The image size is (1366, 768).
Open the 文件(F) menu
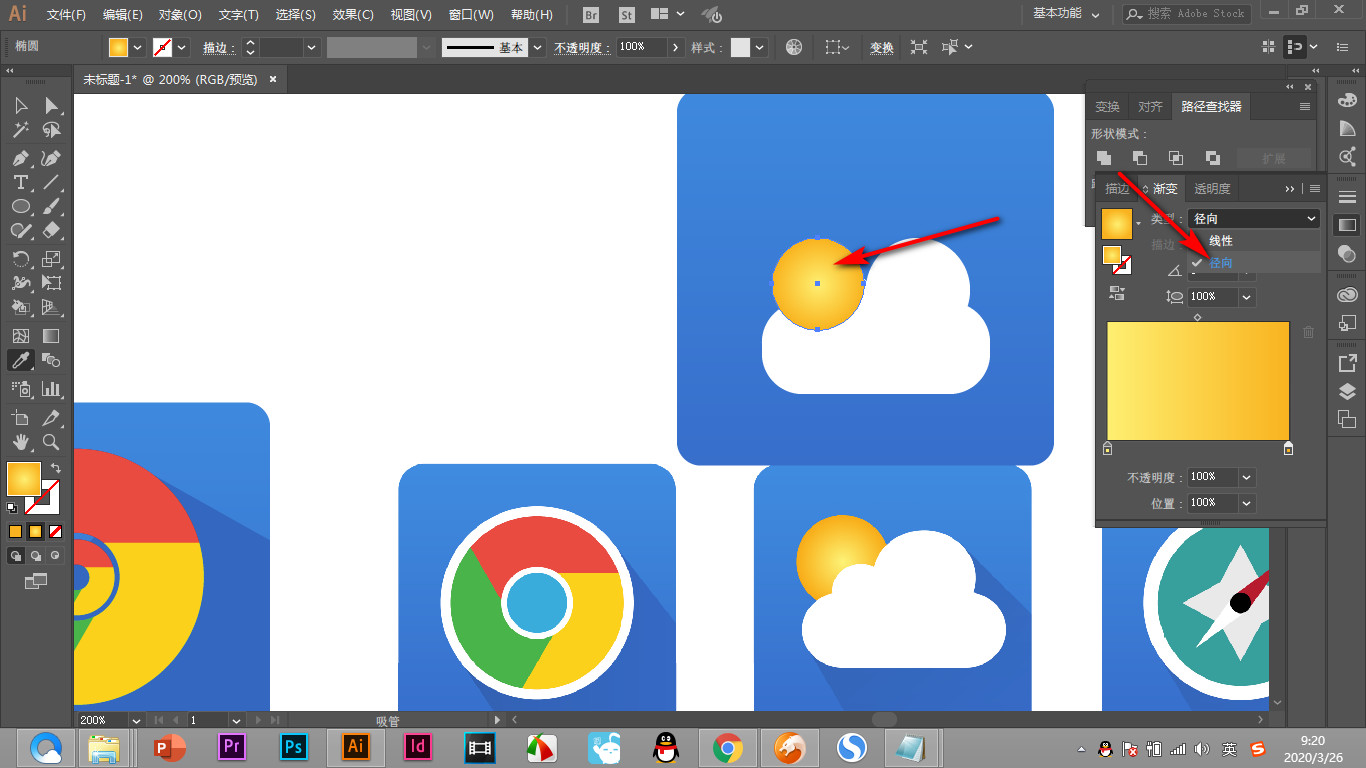pos(66,15)
